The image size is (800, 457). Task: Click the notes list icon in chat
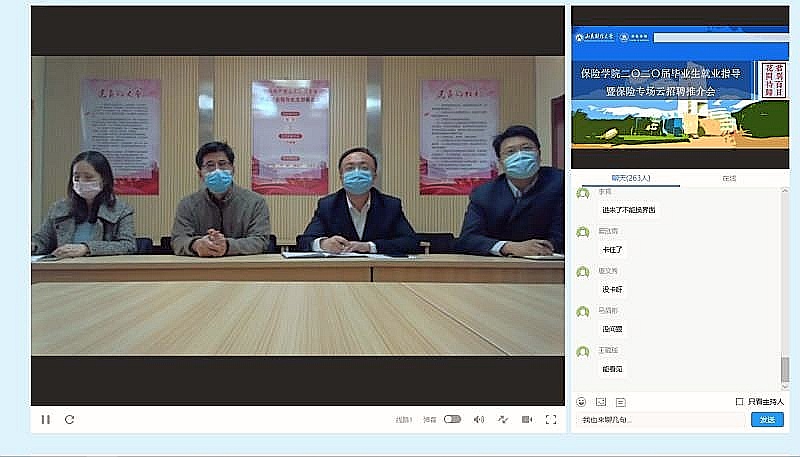[620, 402]
